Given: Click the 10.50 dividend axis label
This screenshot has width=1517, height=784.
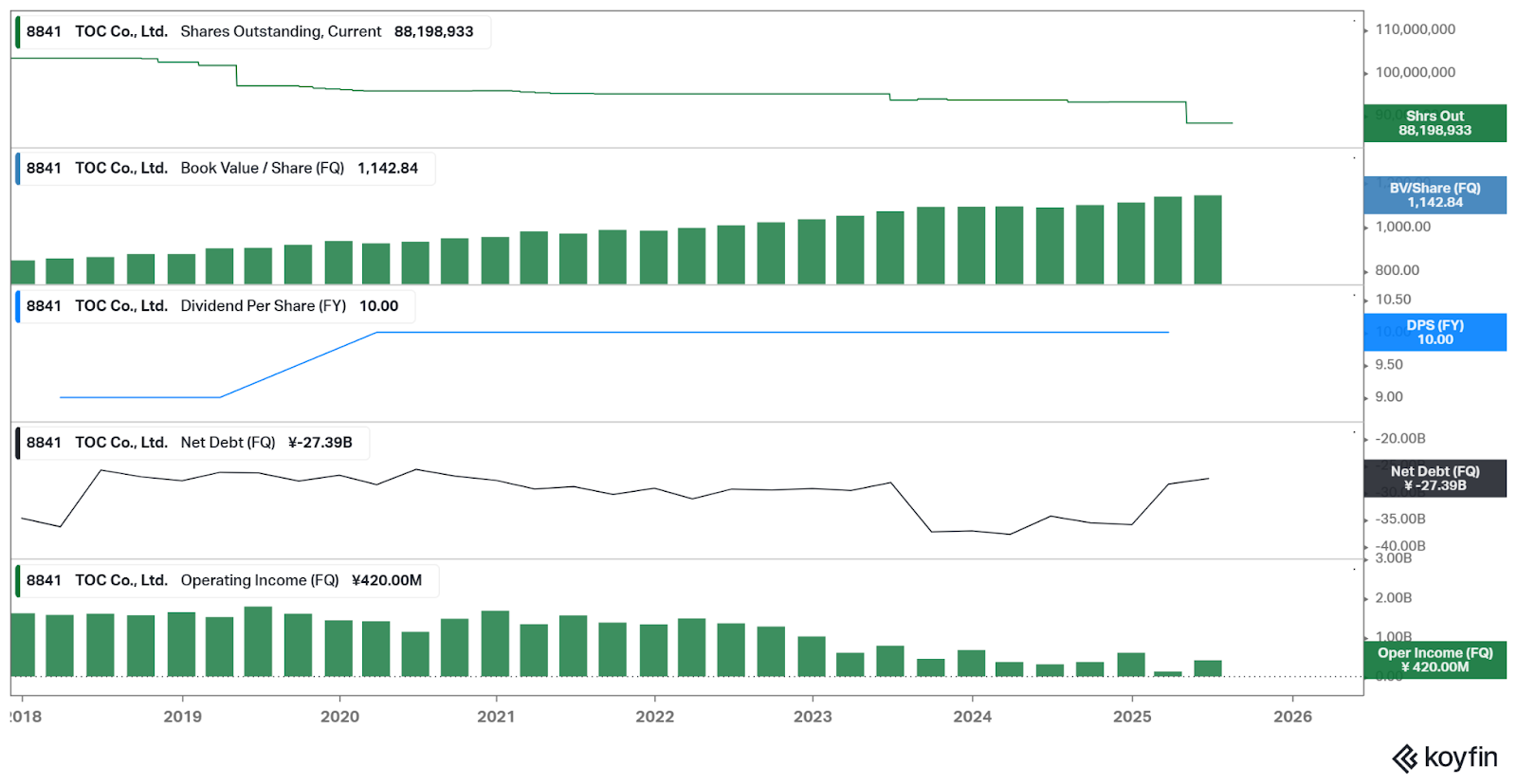Looking at the screenshot, I should point(1393,300).
